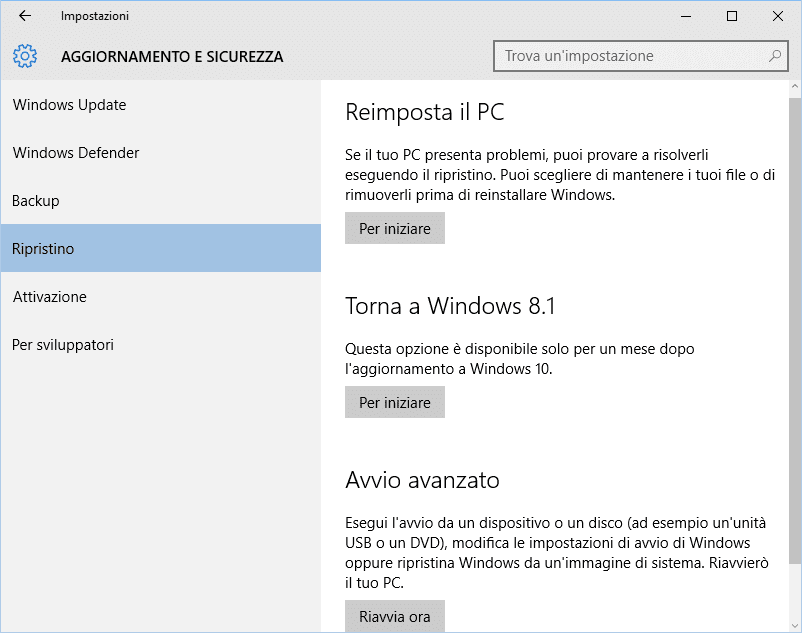
Task: Click the settings gear icon
Action: (x=25, y=56)
